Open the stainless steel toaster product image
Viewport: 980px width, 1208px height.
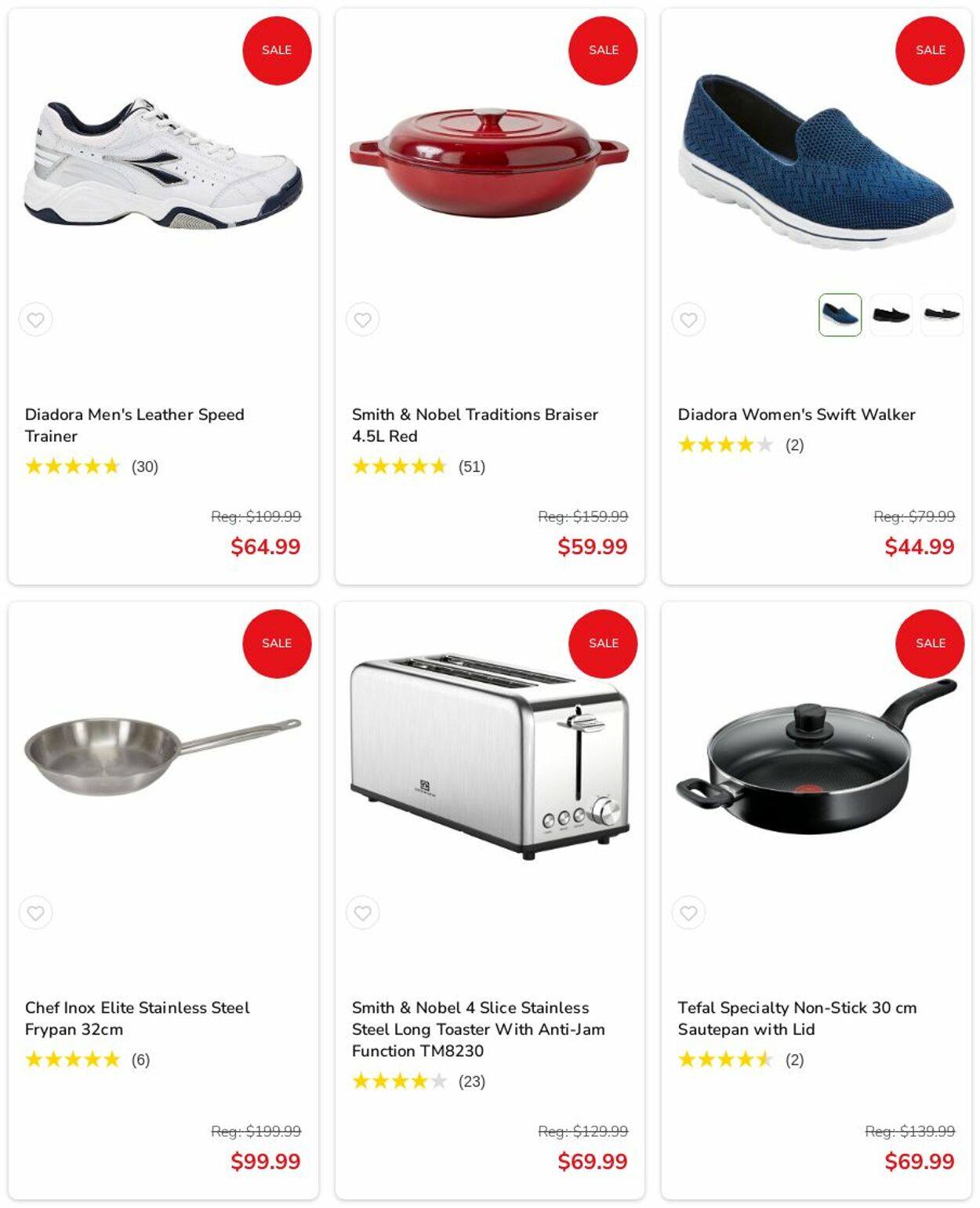489,756
